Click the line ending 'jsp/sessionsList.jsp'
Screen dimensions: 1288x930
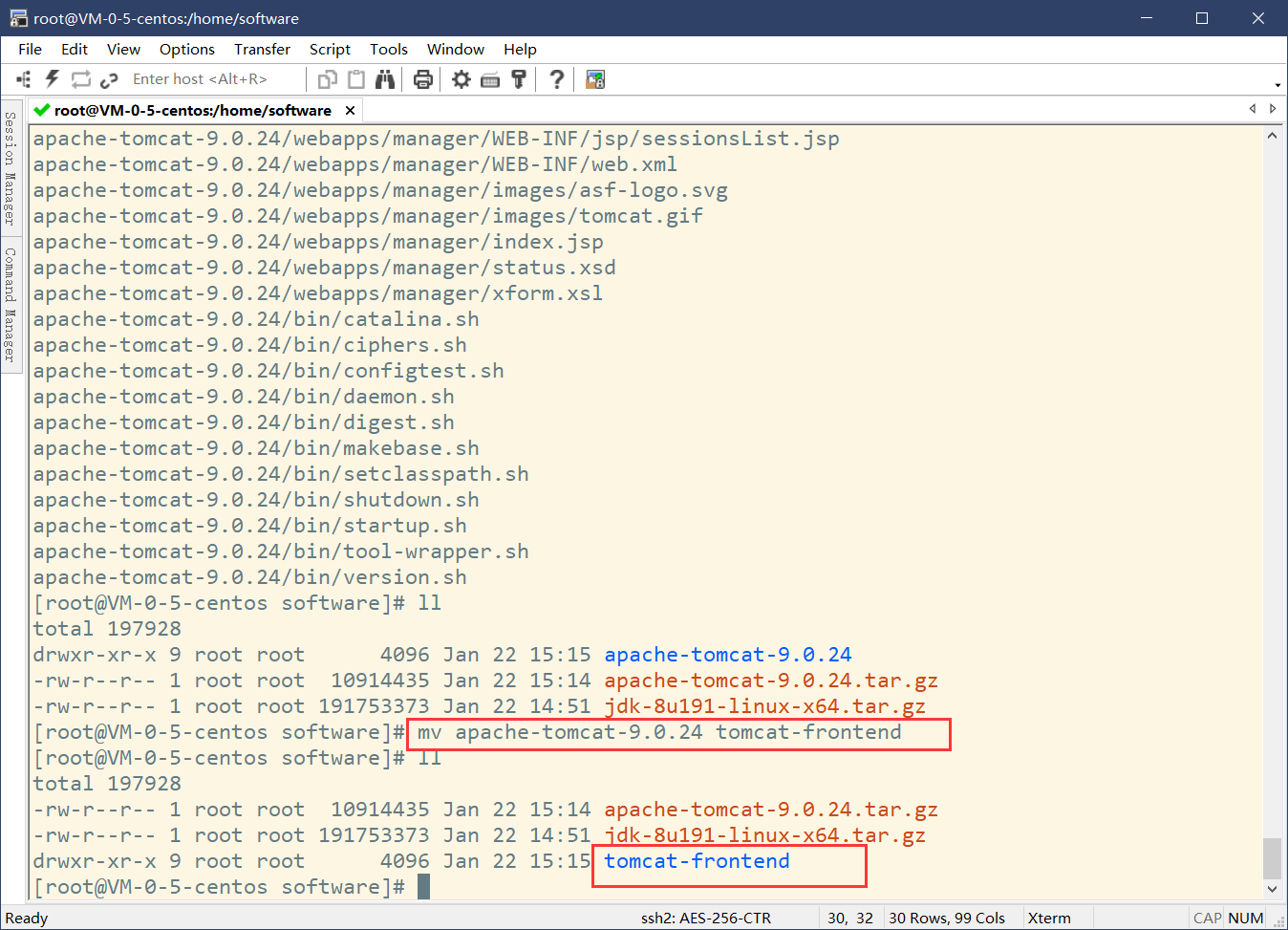pos(437,139)
